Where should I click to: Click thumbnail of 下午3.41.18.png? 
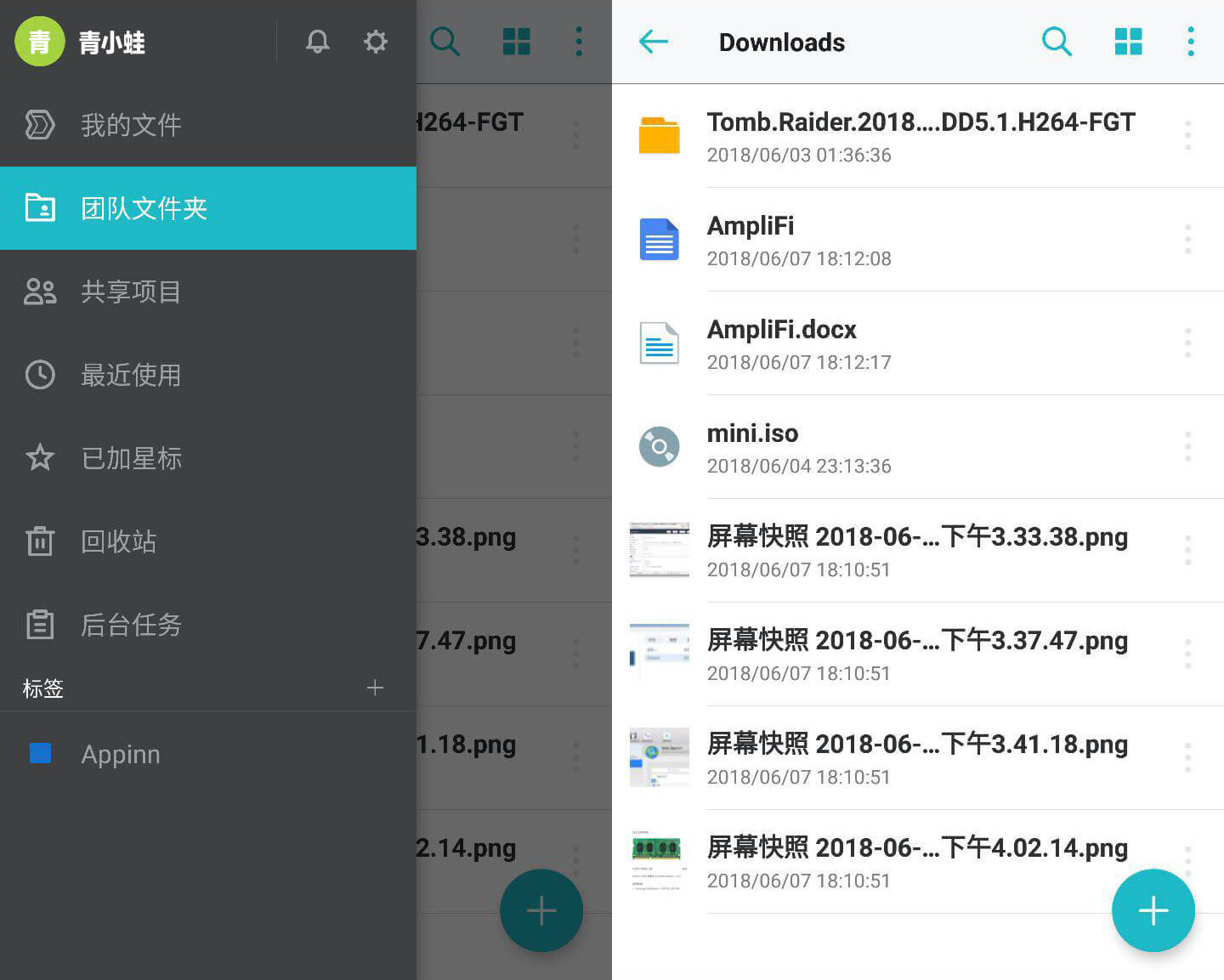pos(659,757)
